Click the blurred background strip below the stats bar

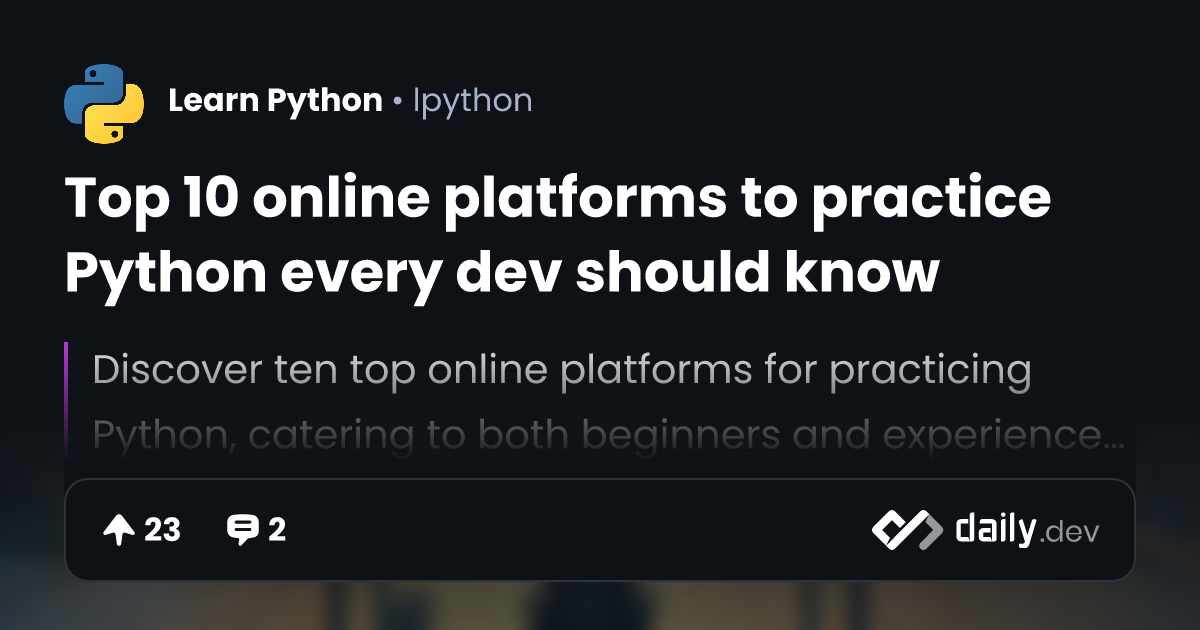click(x=600, y=606)
